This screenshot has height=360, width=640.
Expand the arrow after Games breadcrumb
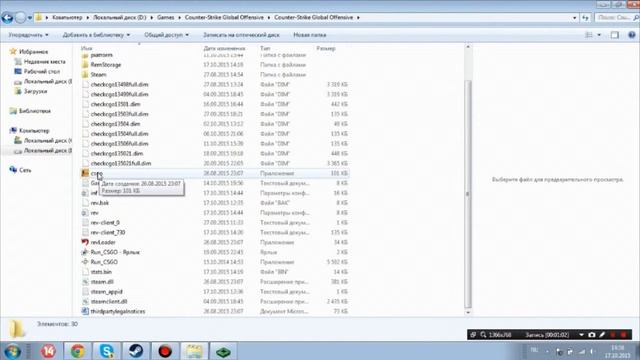180,18
